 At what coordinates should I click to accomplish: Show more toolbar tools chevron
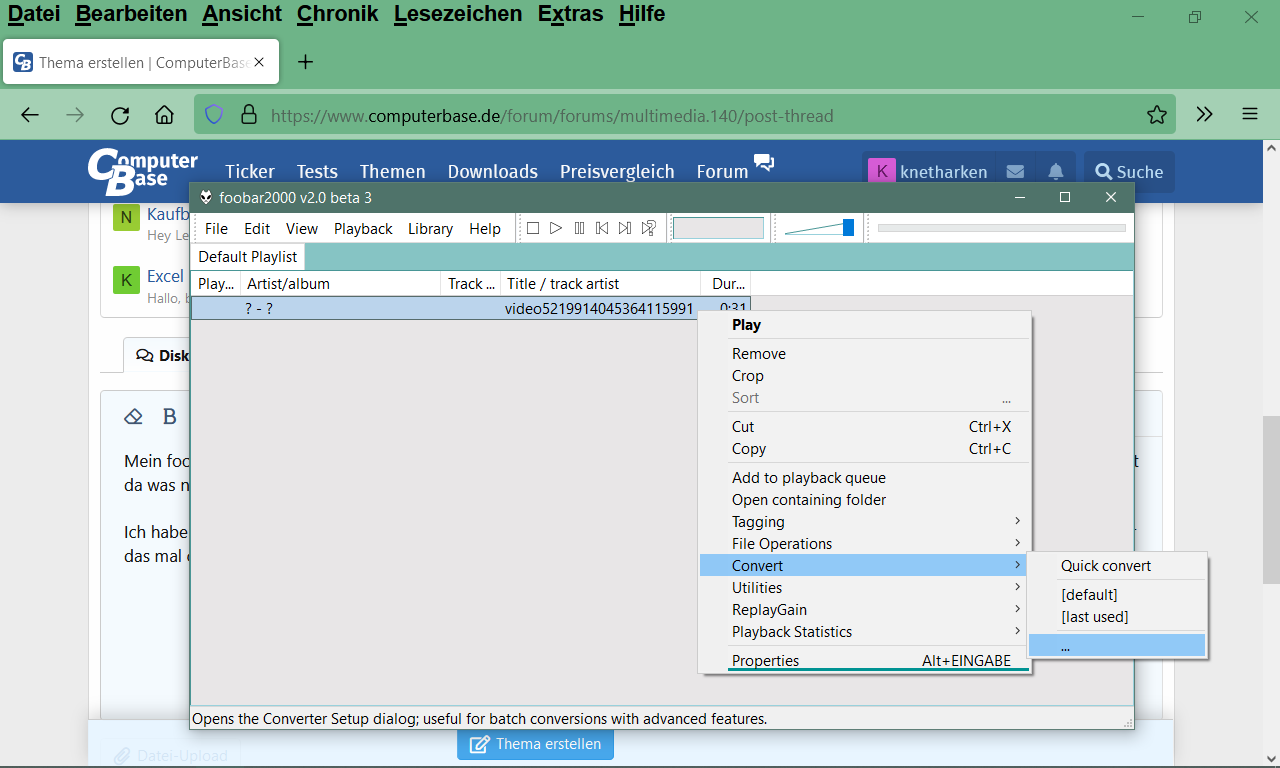pos(1205,114)
